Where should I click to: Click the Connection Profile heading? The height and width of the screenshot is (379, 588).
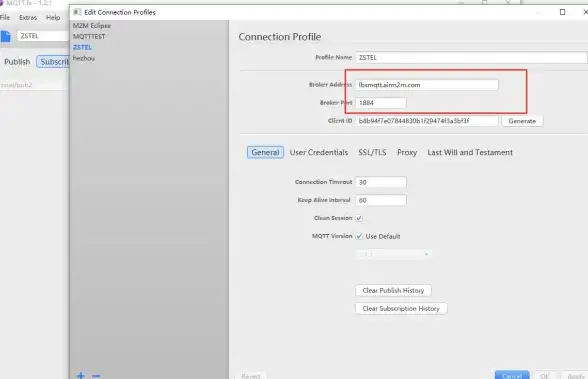(280, 37)
